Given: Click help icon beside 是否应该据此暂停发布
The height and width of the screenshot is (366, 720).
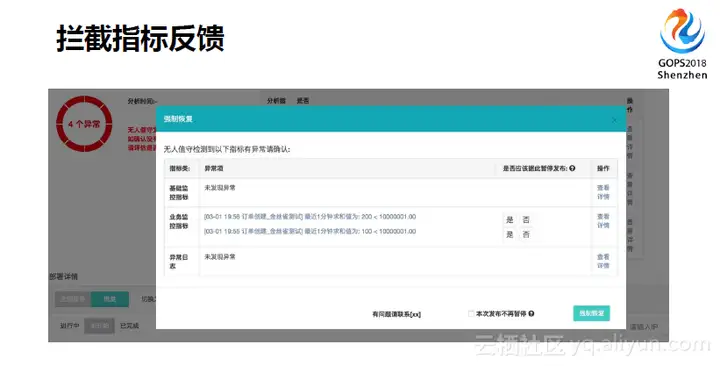Looking at the screenshot, I should point(572,169).
